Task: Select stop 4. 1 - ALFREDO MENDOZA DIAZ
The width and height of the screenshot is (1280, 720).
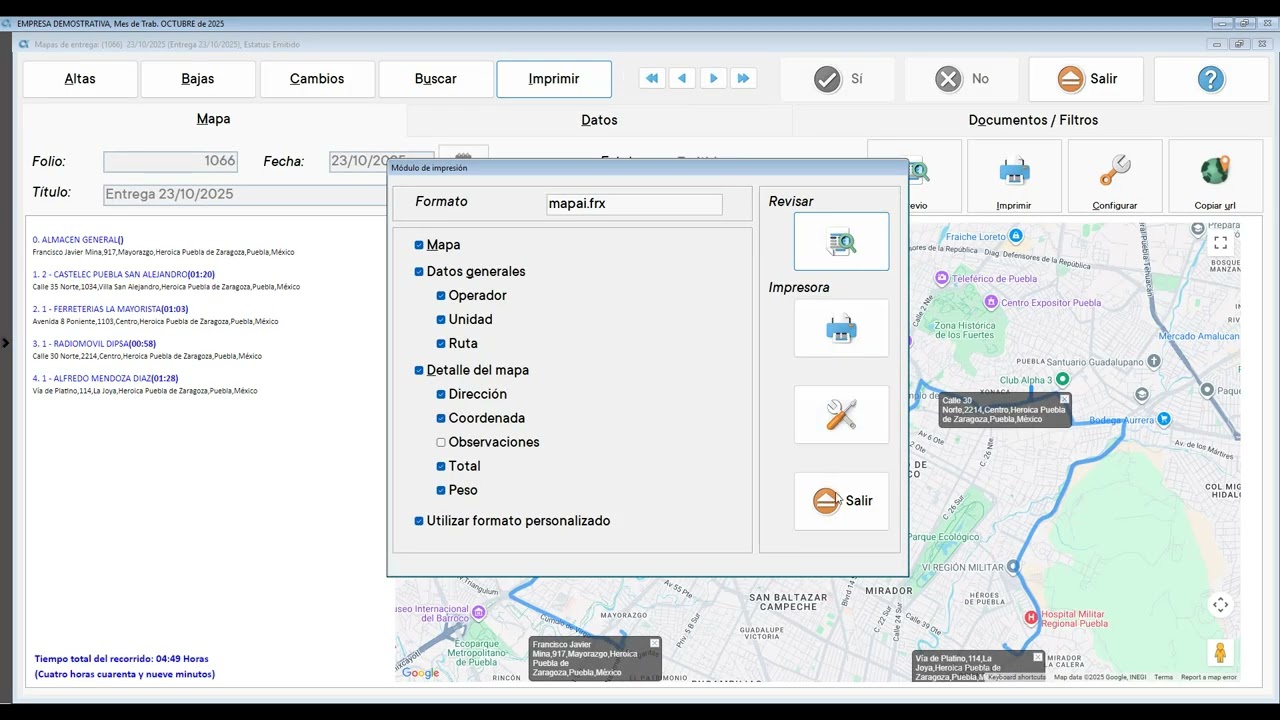Action: pyautogui.click(x=105, y=379)
